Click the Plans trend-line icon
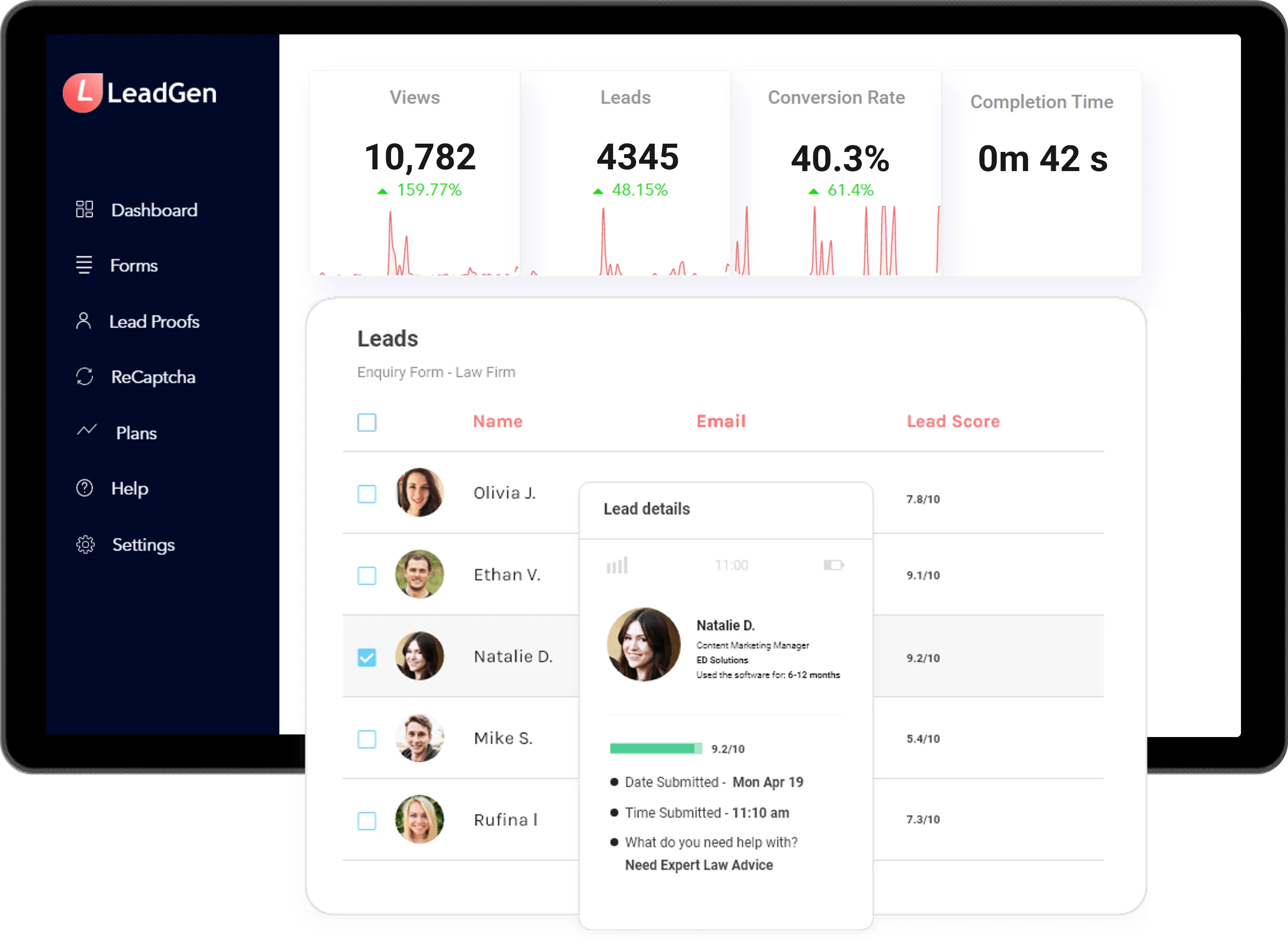This screenshot has width=1288, height=946. point(87,430)
